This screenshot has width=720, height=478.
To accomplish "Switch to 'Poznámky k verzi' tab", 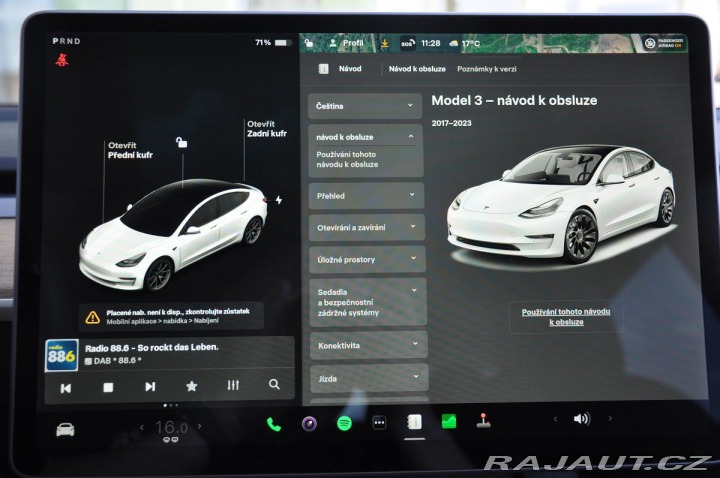I will pyautogui.click(x=487, y=69).
